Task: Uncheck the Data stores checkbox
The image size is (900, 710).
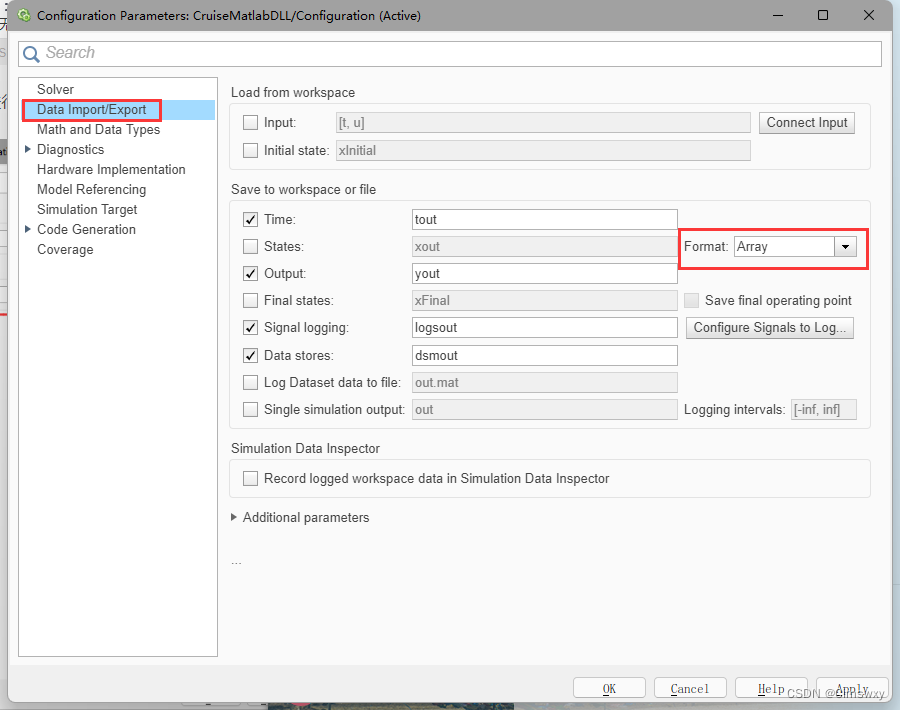Action: 250,355
